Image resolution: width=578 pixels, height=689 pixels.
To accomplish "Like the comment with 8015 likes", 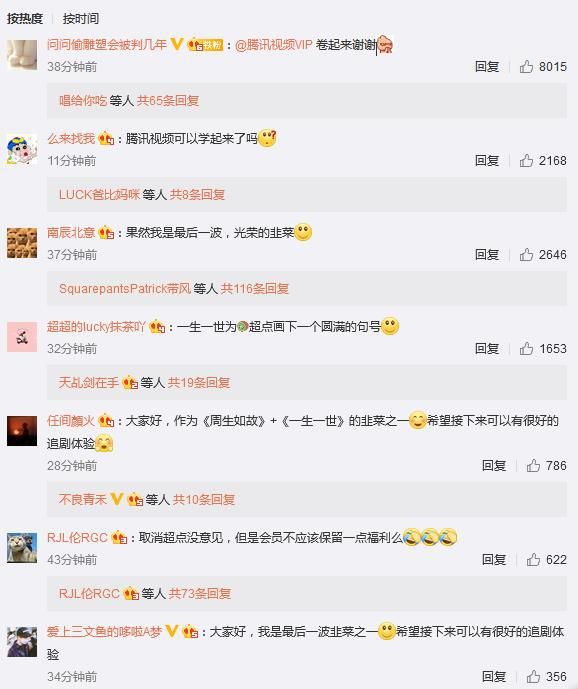I will tap(526, 67).
